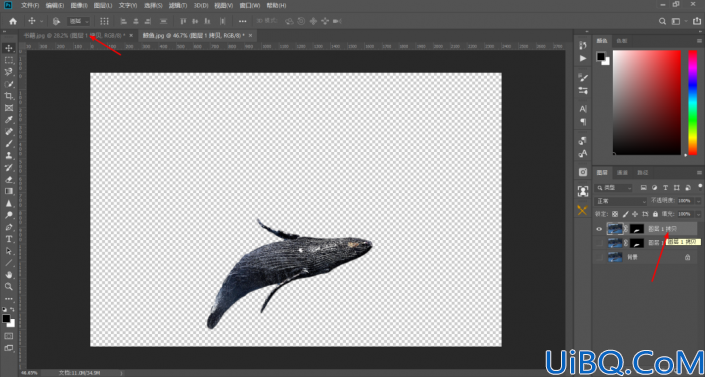
Task: Select the Rectangular Marquee tool
Action: coord(9,60)
